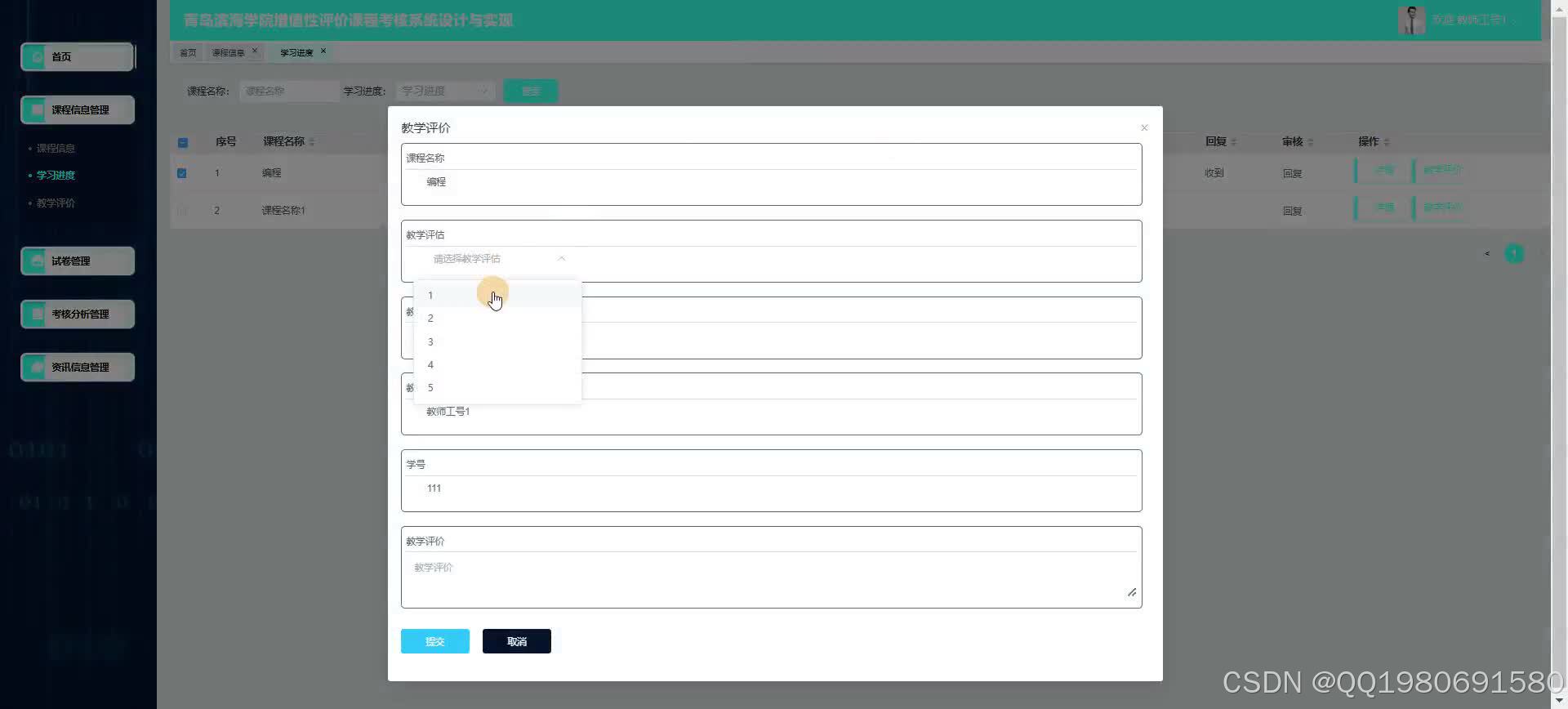
Task: Click the 教师工号1 field in the dialog
Action: [x=771, y=412]
